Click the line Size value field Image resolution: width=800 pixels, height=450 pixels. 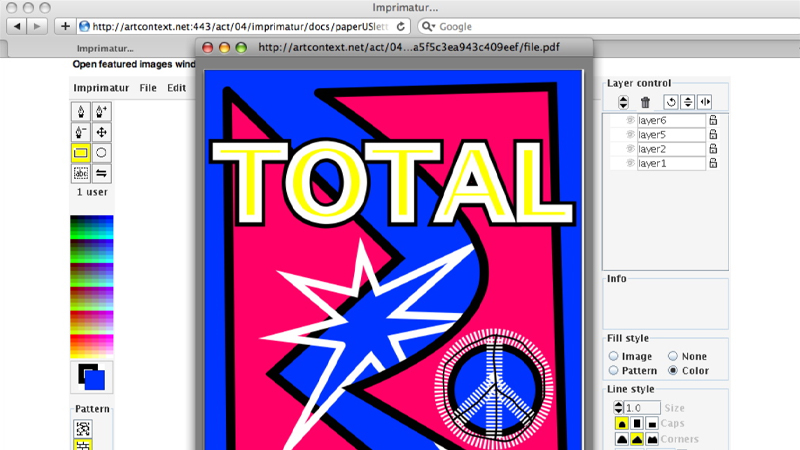coord(642,408)
